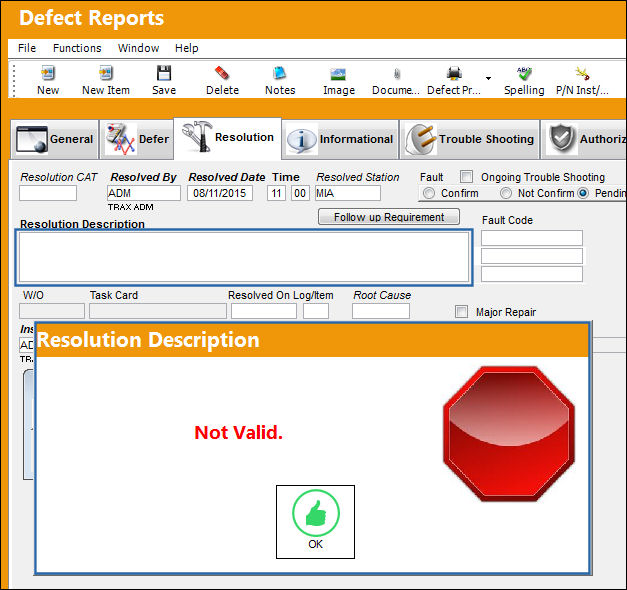Click the Resolved Station field MIA
The width and height of the screenshot is (627, 590).
(x=347, y=193)
